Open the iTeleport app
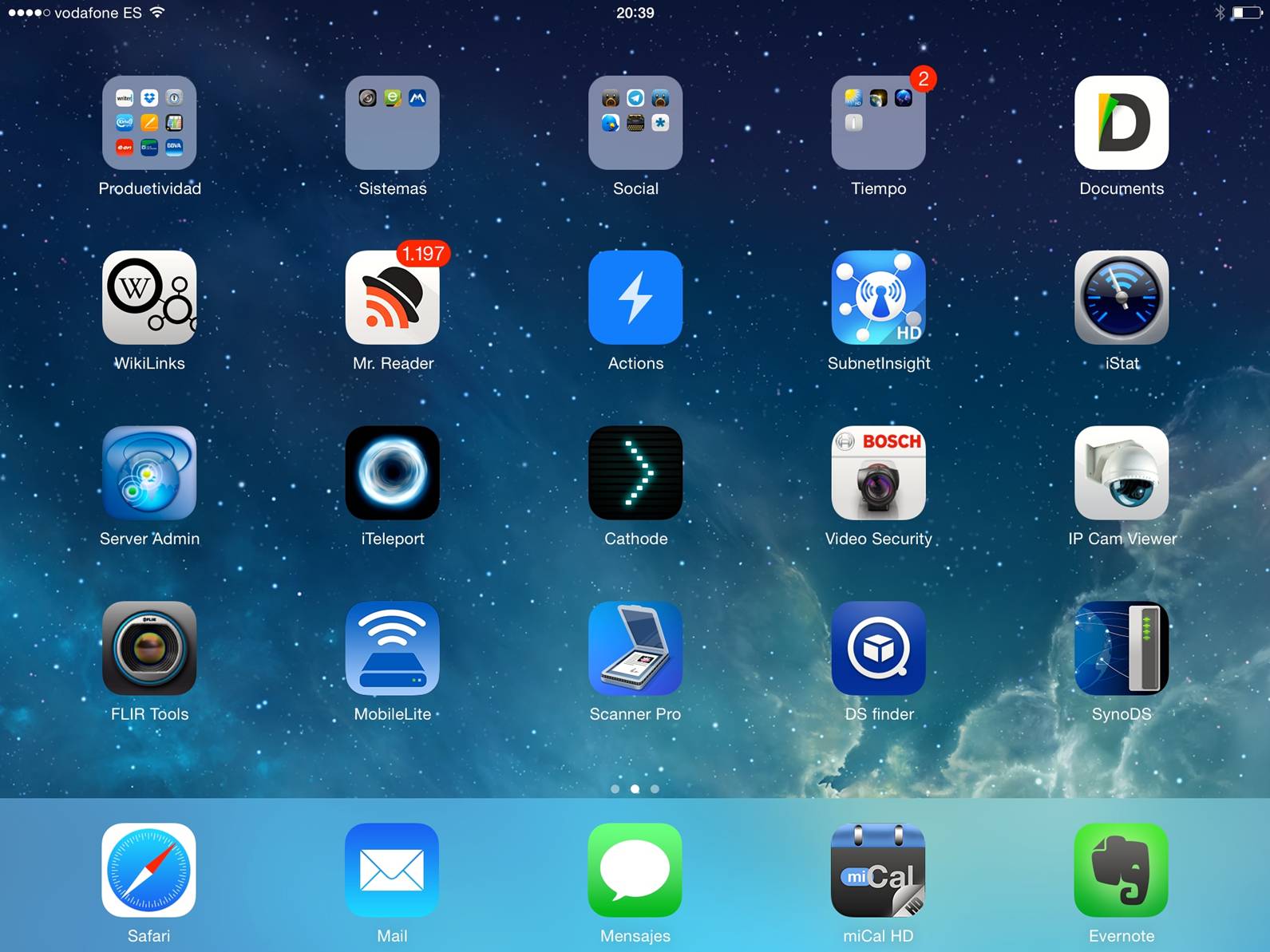 click(393, 472)
